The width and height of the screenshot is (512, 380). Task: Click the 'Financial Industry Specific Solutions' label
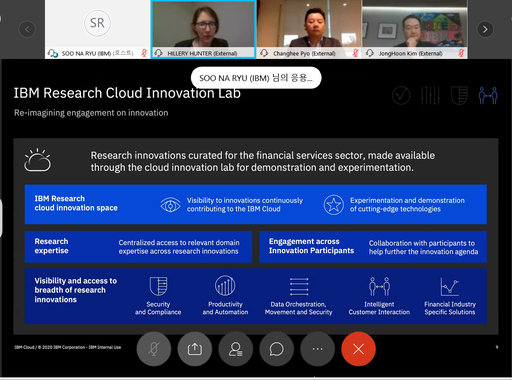tap(450, 308)
